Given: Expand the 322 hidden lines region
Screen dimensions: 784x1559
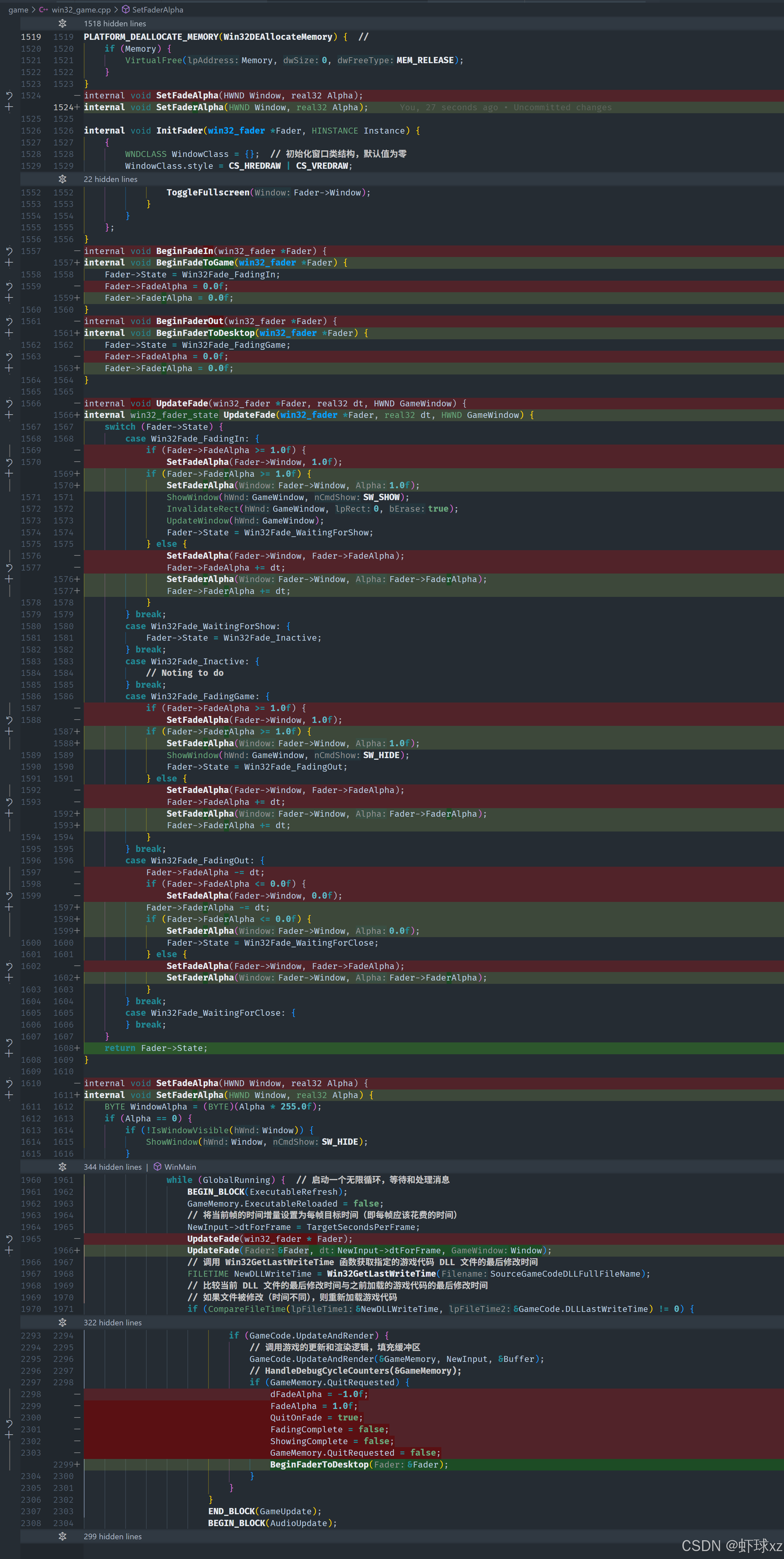Looking at the screenshot, I should (x=62, y=1322).
